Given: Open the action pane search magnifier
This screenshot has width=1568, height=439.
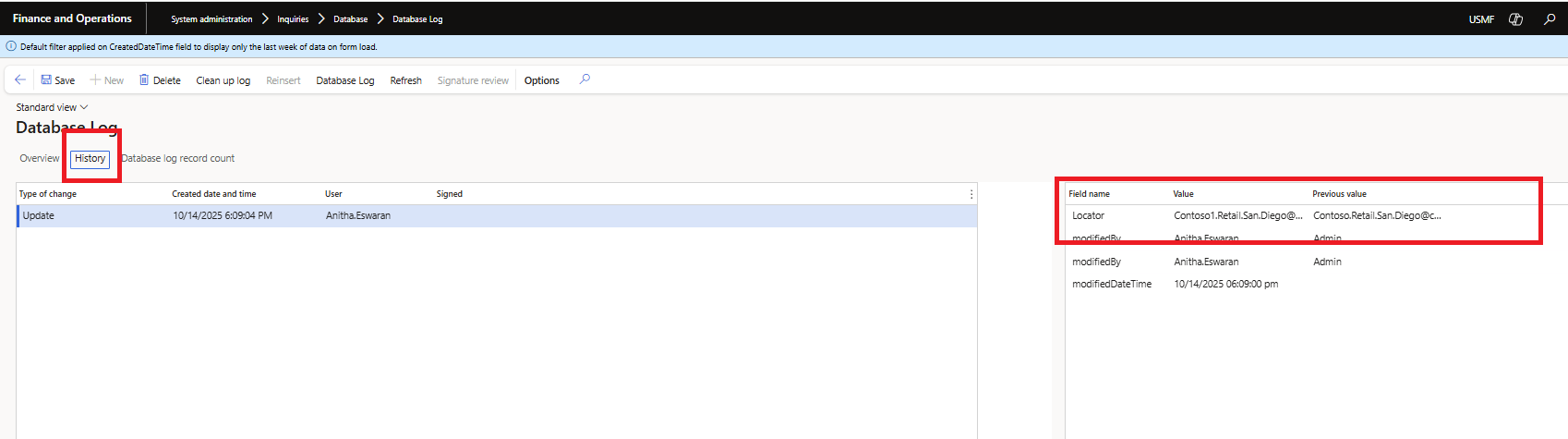Looking at the screenshot, I should click(x=585, y=79).
